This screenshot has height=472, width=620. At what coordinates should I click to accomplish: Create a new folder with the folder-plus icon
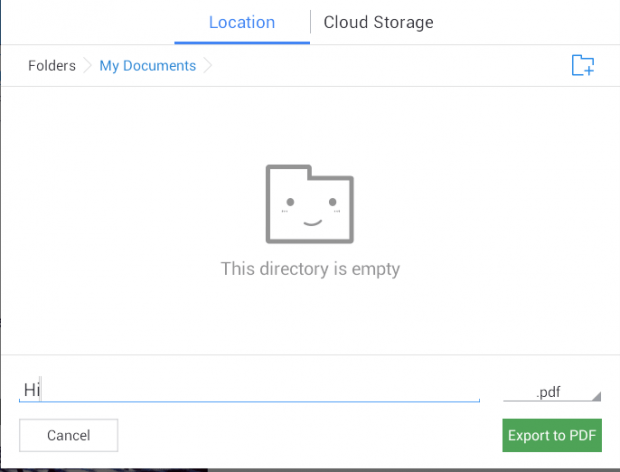[583, 65]
